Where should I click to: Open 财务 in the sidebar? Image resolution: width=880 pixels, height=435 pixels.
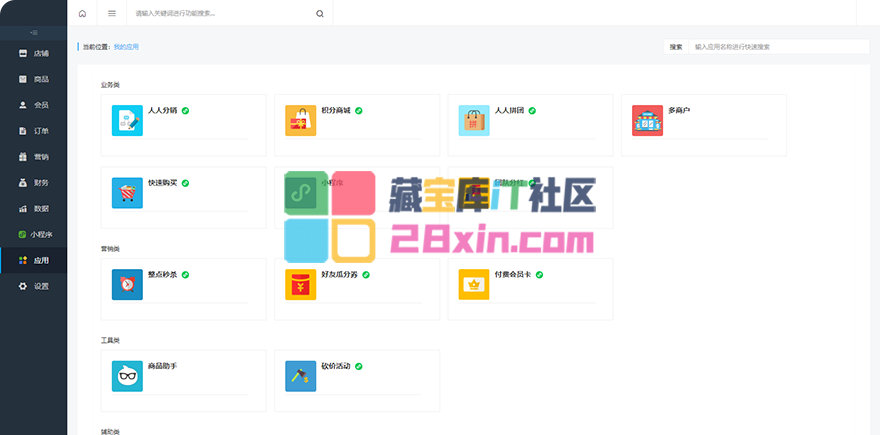[34, 182]
